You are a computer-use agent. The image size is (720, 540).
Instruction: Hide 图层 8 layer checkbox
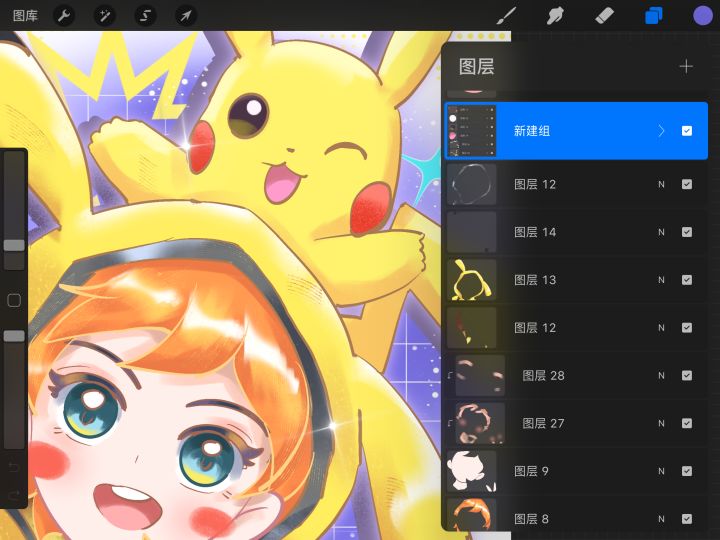click(x=686, y=519)
